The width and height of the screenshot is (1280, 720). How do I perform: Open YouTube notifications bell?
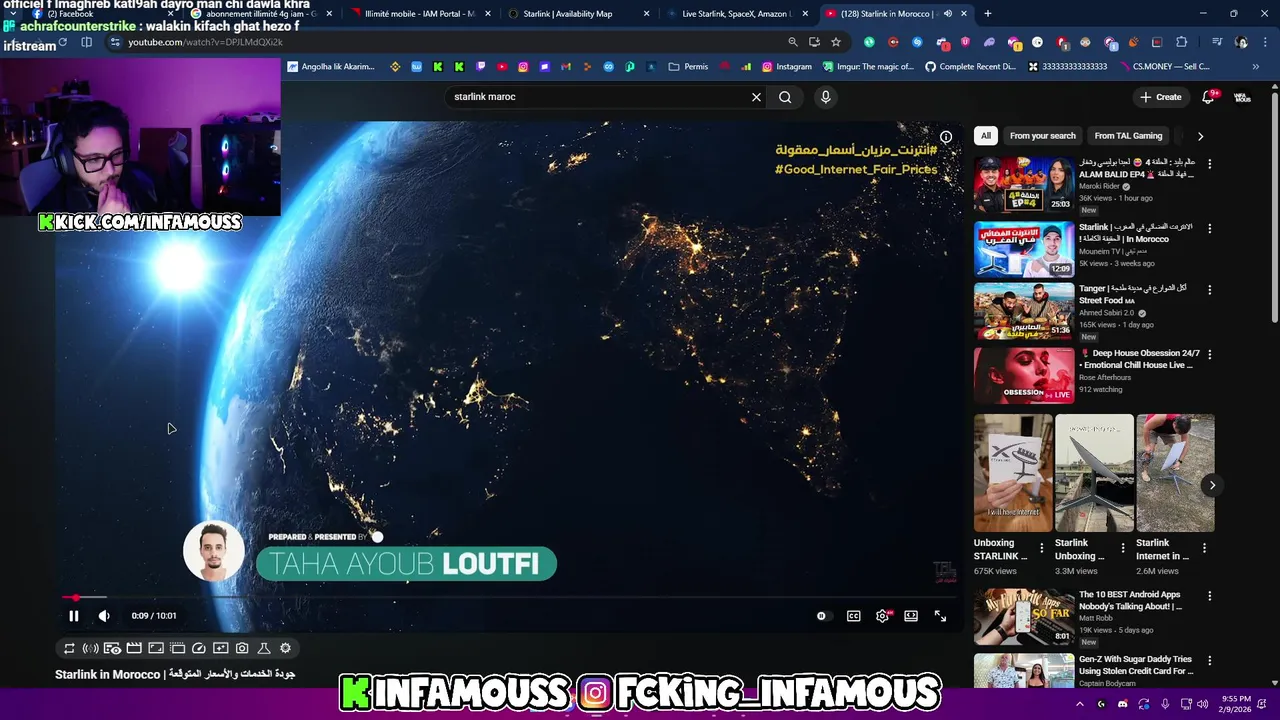(1209, 96)
